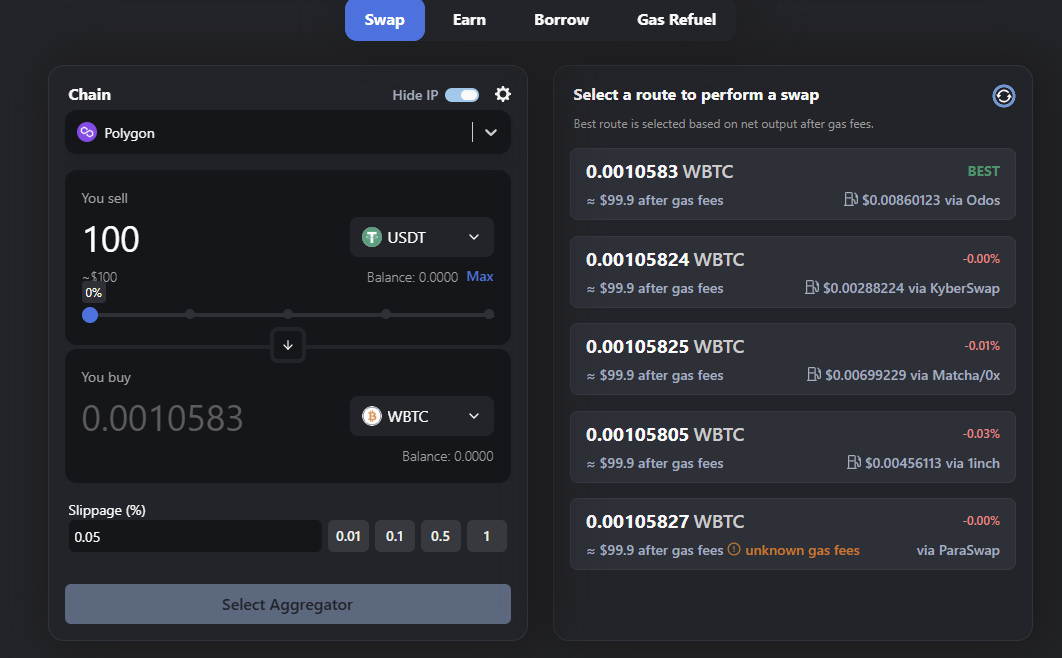
Task: Click the Polygon chain logo icon
Action: [87, 133]
